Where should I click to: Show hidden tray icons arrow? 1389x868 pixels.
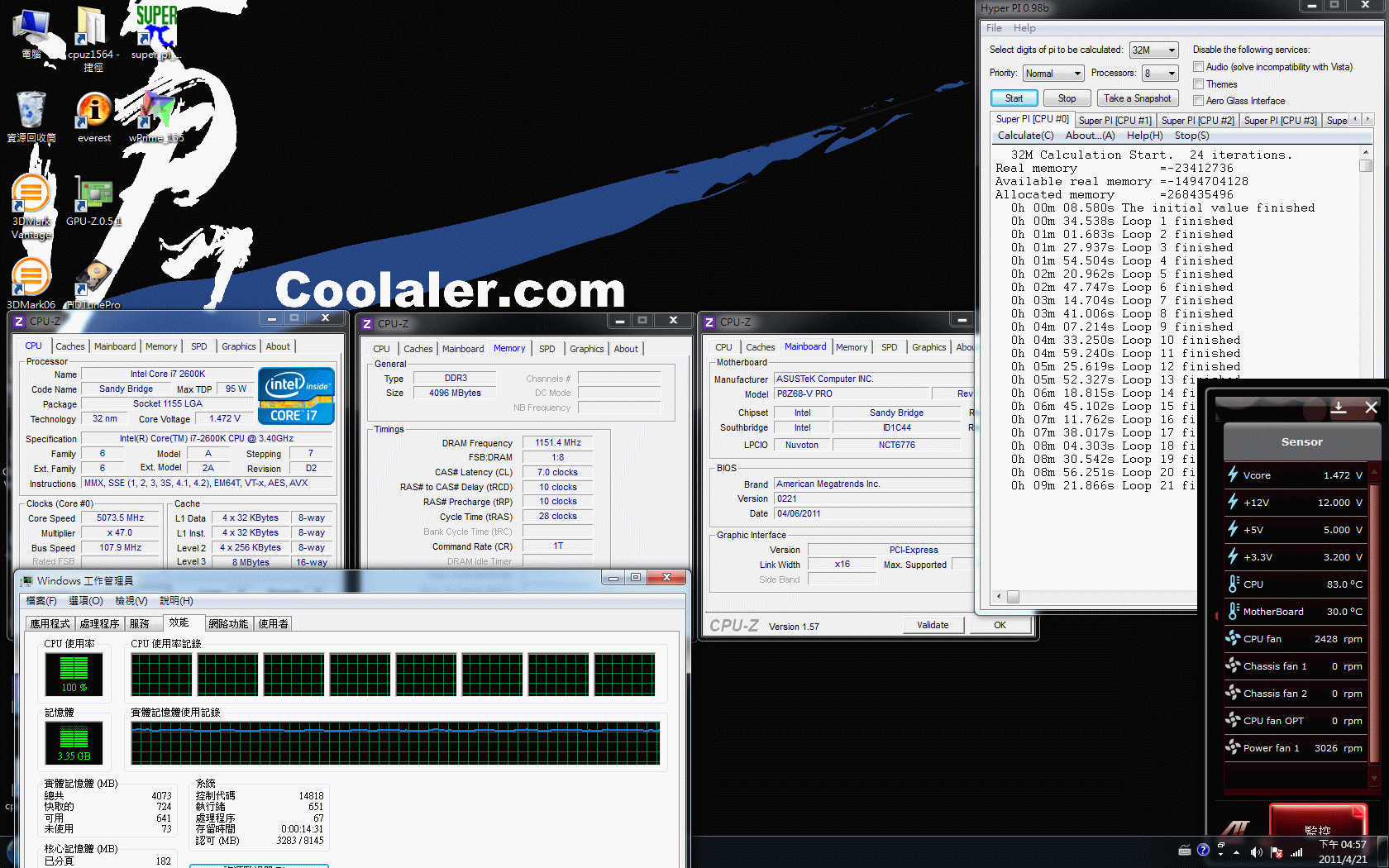(x=1236, y=851)
